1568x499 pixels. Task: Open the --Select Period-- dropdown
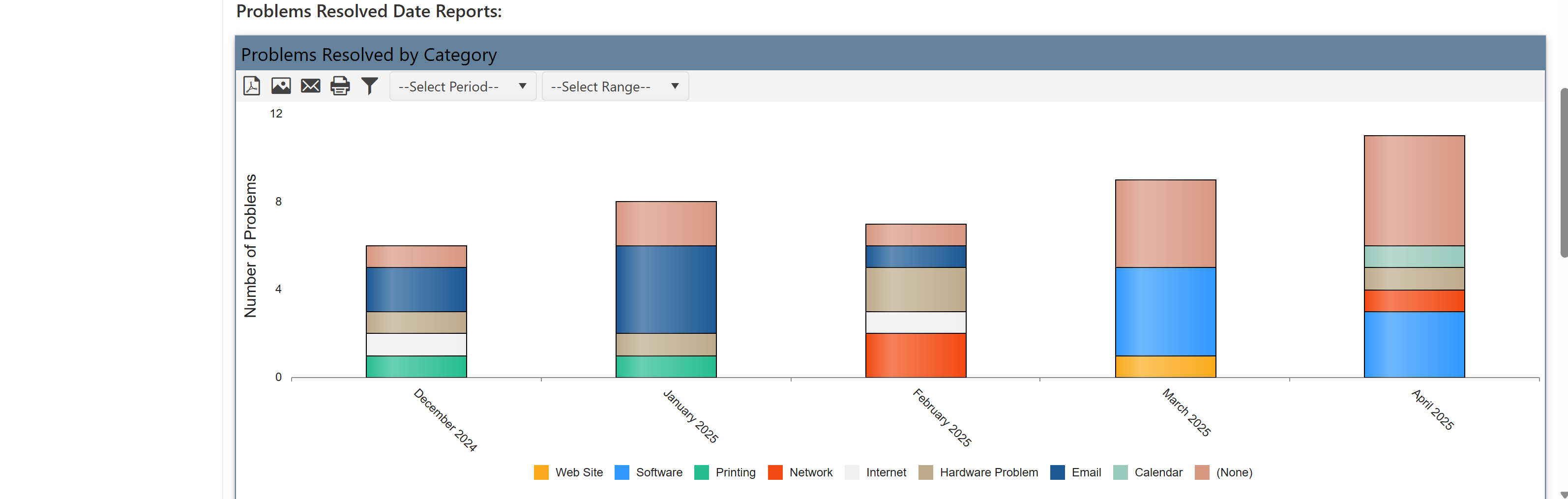[x=463, y=86]
